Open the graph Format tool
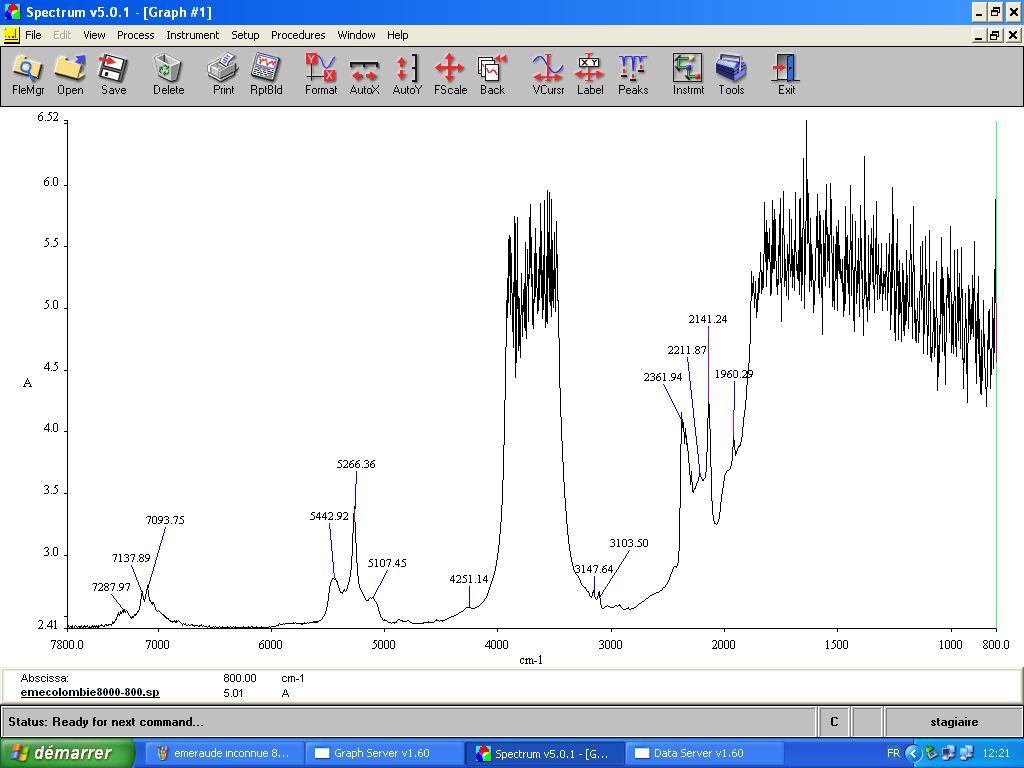This screenshot has height=768, width=1024. (321, 75)
